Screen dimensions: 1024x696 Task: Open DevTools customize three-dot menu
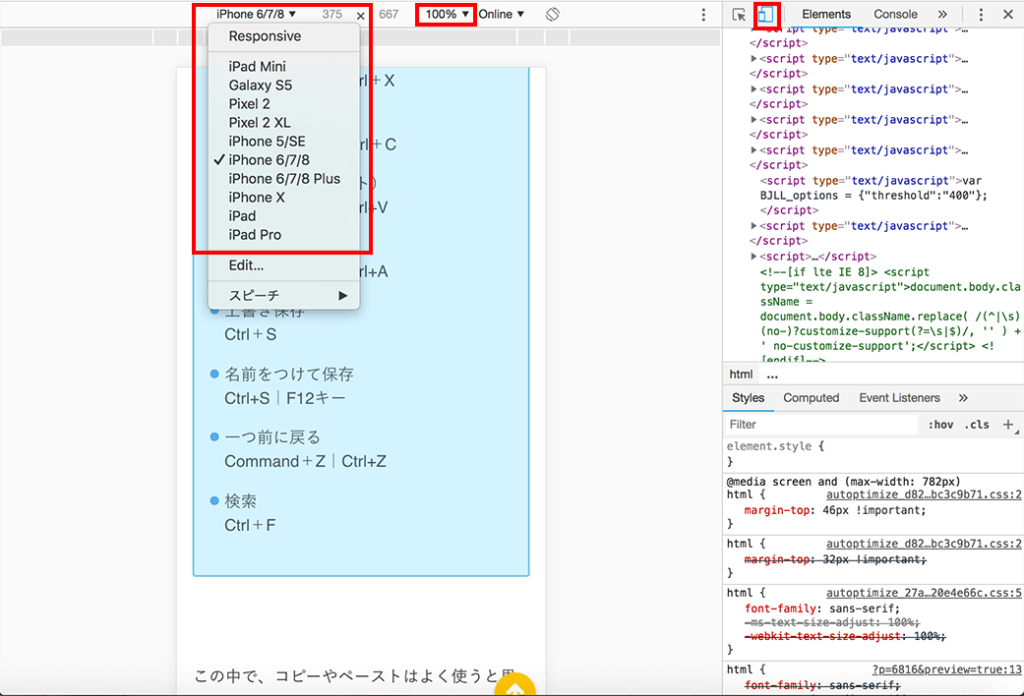tap(980, 14)
